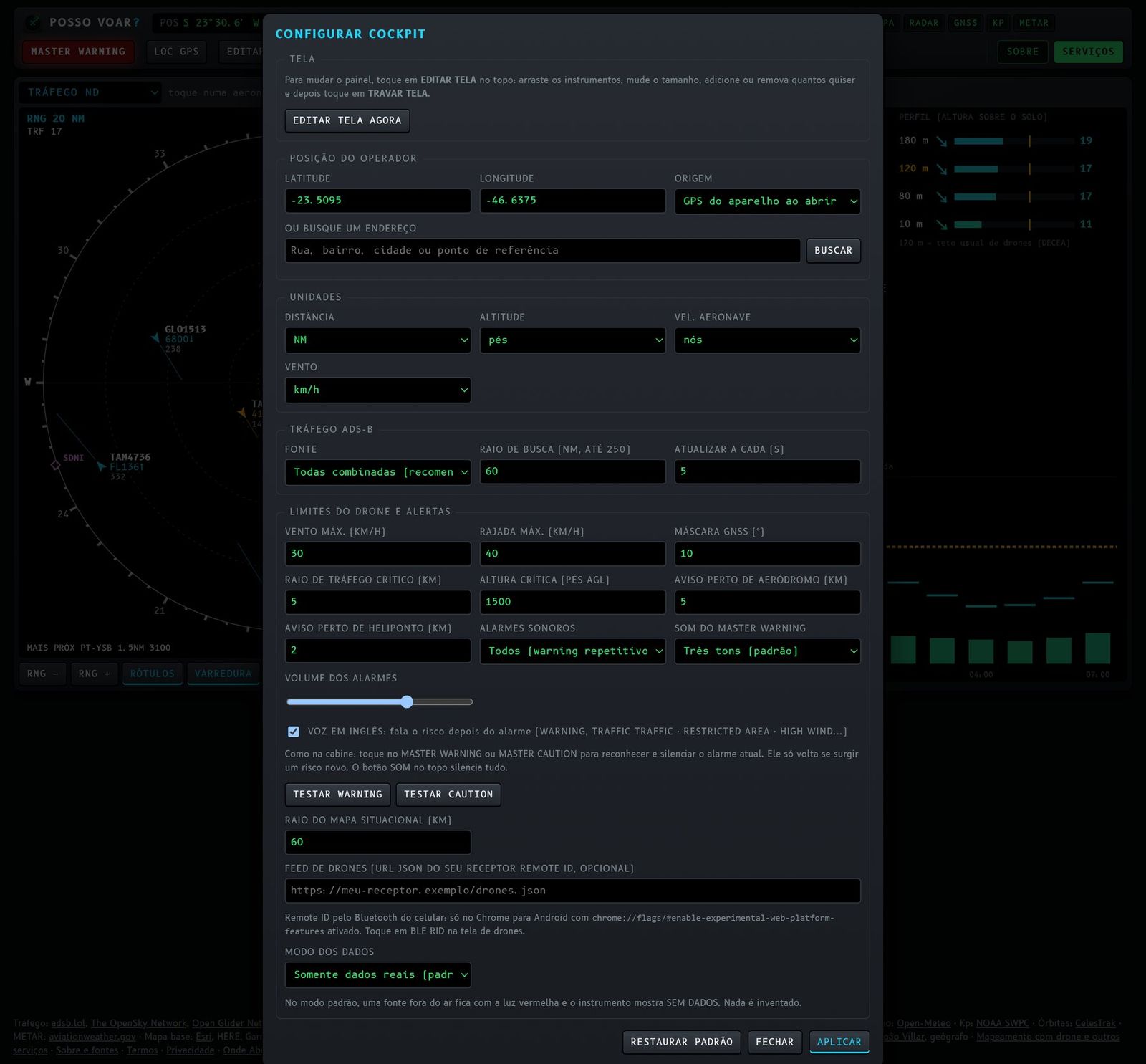1146x1064 pixels.
Task: Click the Altura Crítica input field
Action: click(573, 602)
